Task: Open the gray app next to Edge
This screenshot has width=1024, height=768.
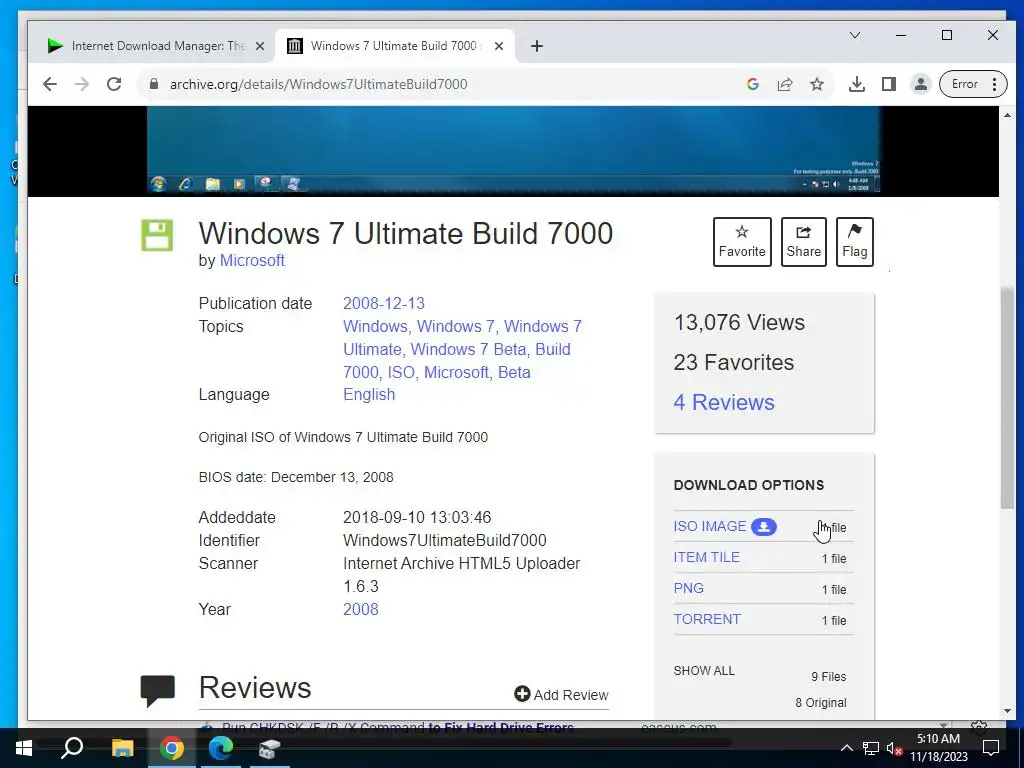Action: [x=268, y=748]
